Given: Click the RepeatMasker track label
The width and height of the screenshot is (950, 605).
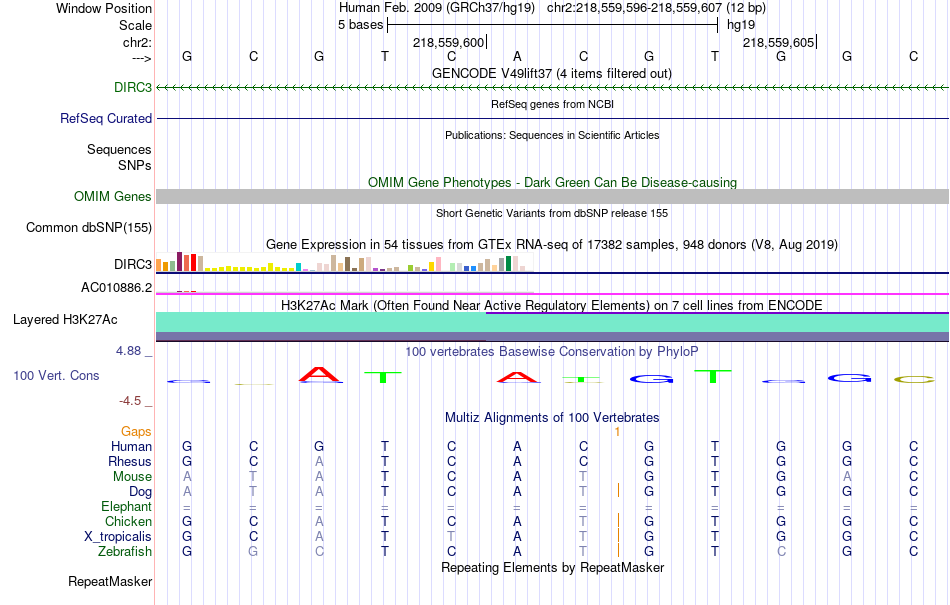Looking at the screenshot, I should coord(110,581).
